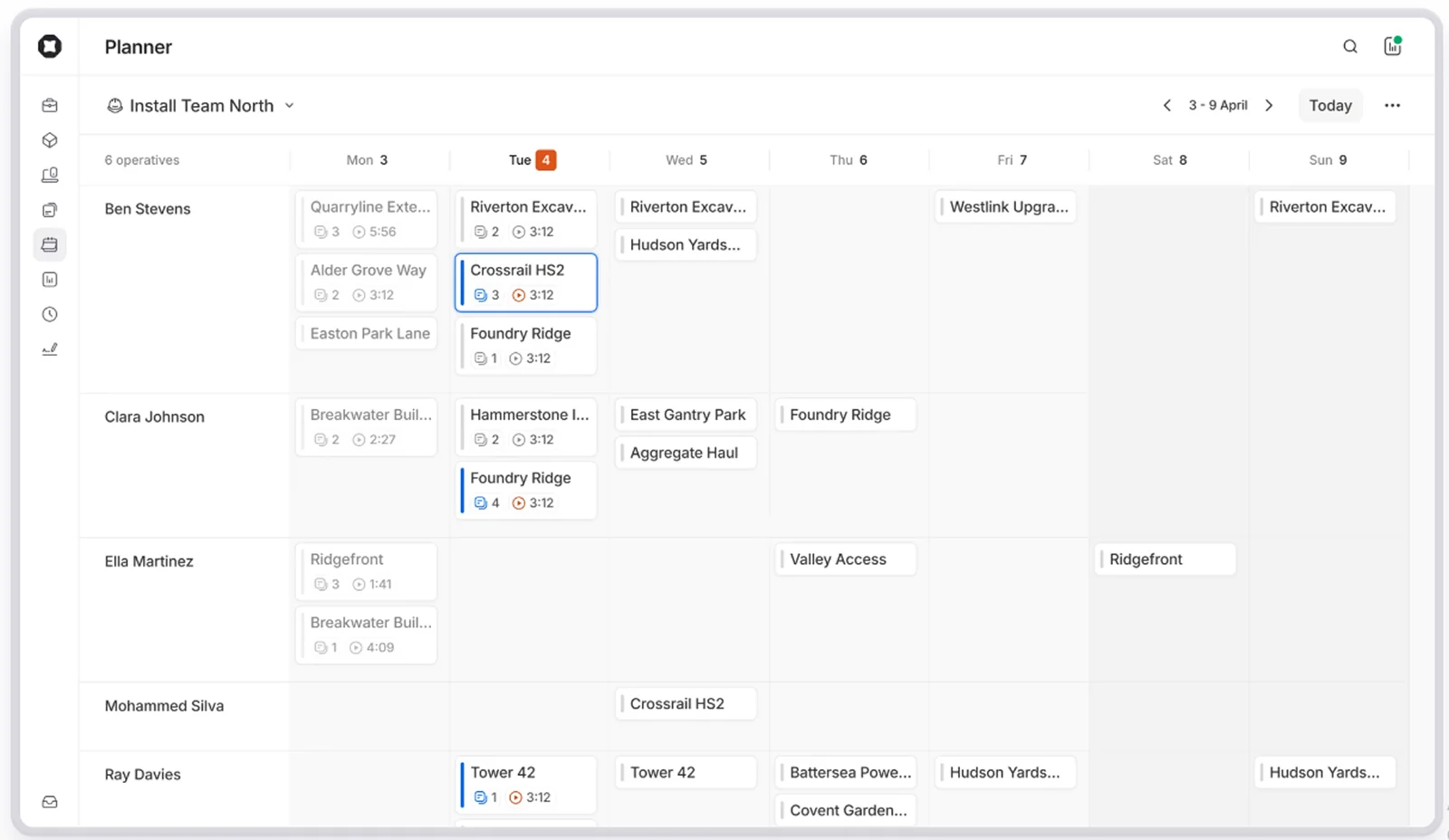Screen dimensions: 1449x840
Task: Click the search magnifier icon
Action: tap(1349, 45)
